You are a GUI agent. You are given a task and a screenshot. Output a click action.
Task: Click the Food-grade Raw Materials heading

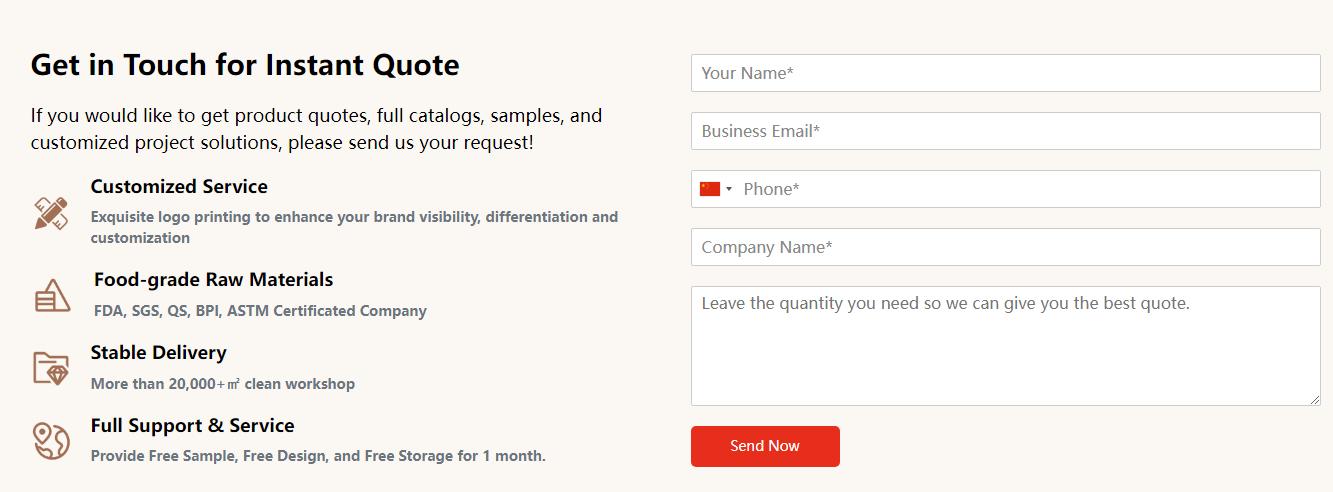point(213,280)
